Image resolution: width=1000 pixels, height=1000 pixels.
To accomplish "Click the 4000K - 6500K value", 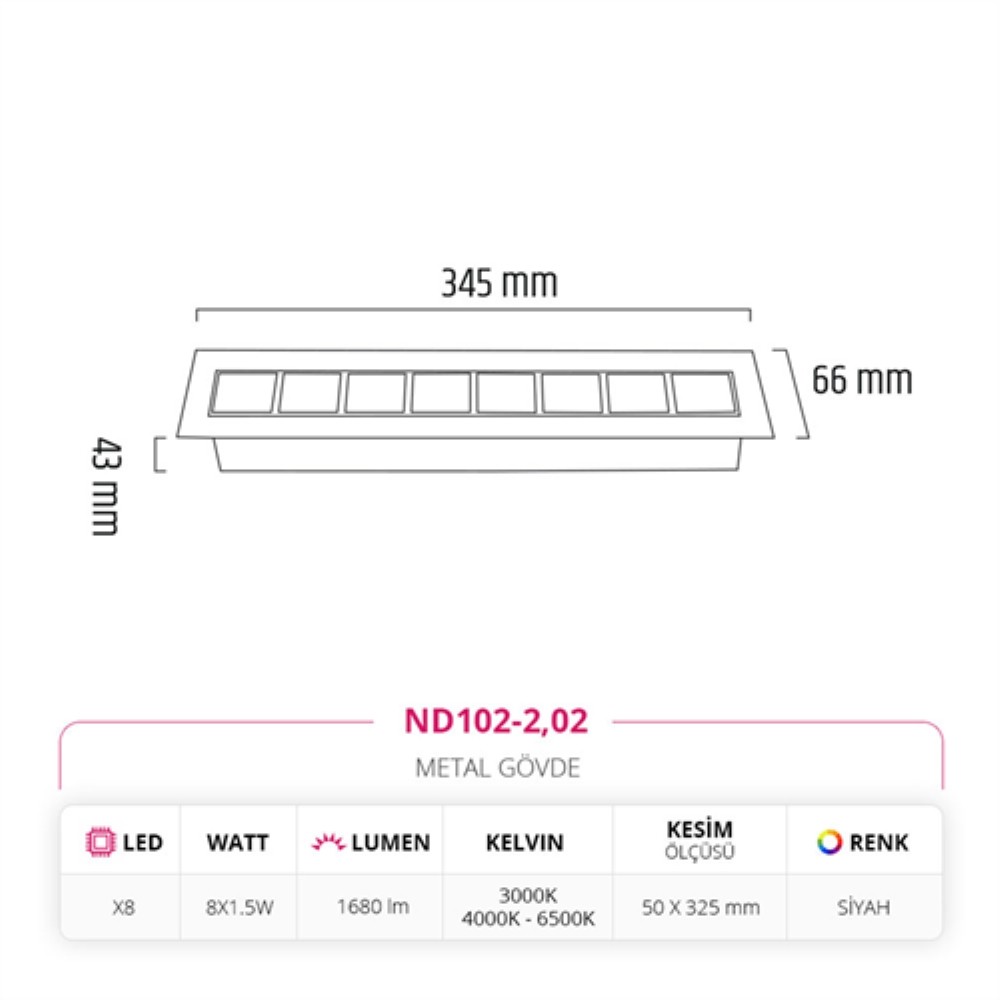I will pyautogui.click(x=528, y=919).
